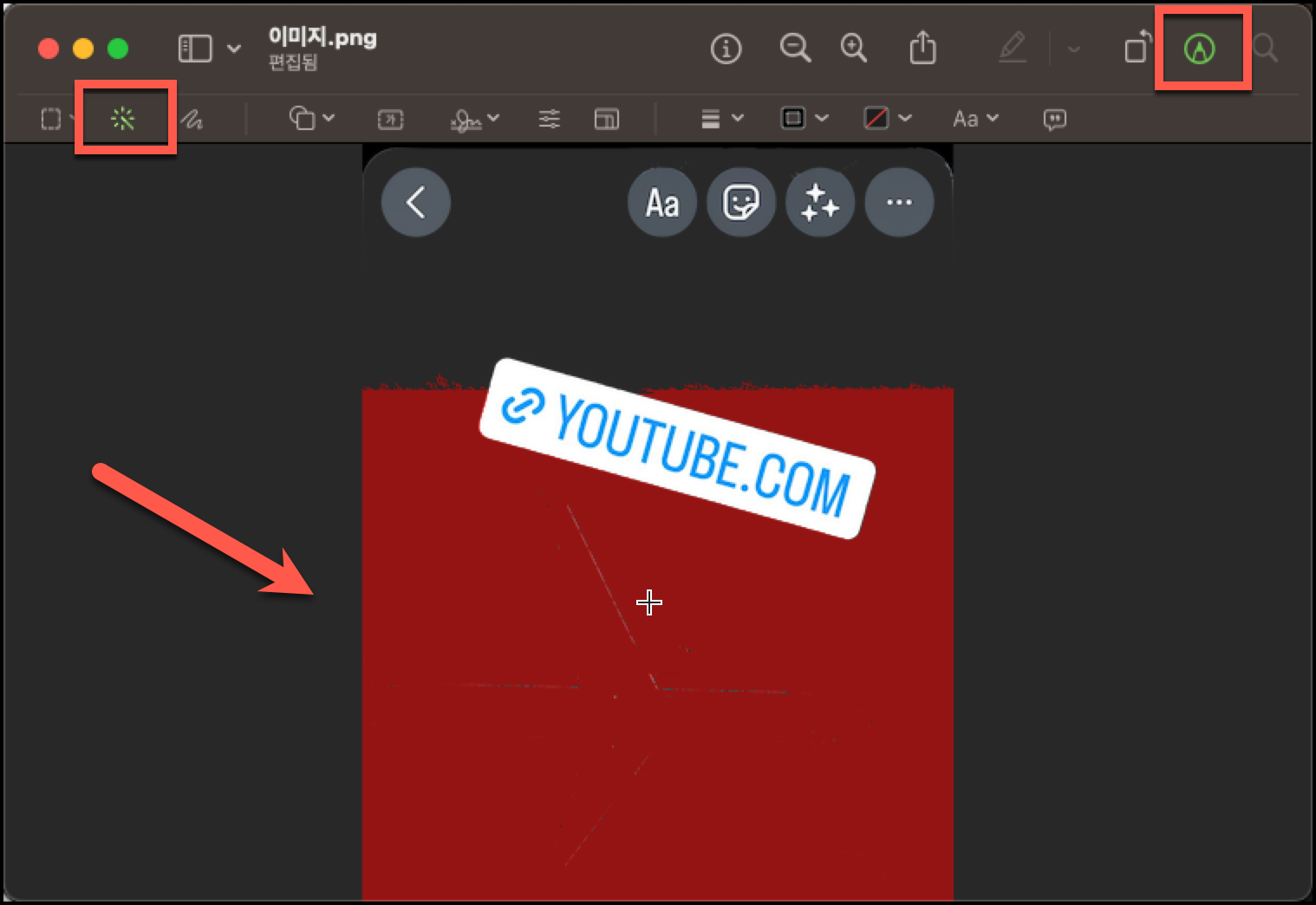Click the 이미지.png window title

322,37
